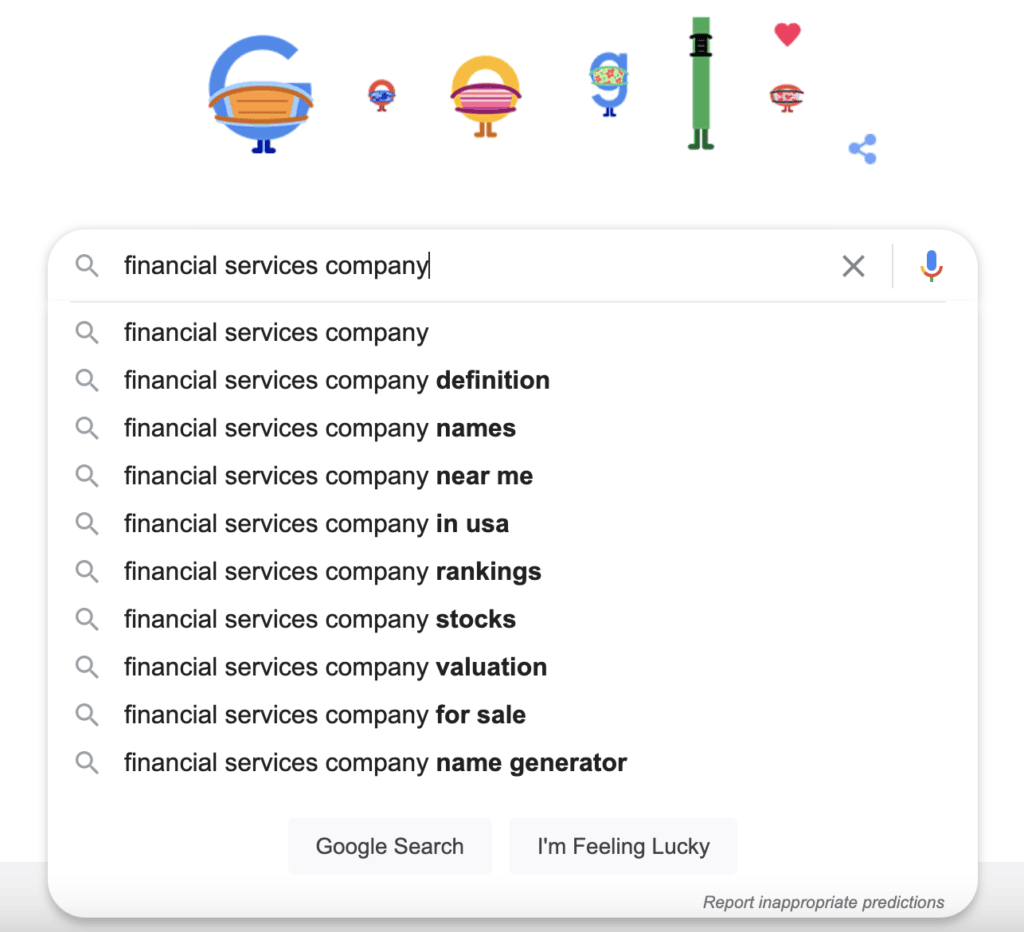The image size is (1024, 932).
Task: Choose 'financial services company near me' suggestion
Action: pyautogui.click(x=328, y=476)
